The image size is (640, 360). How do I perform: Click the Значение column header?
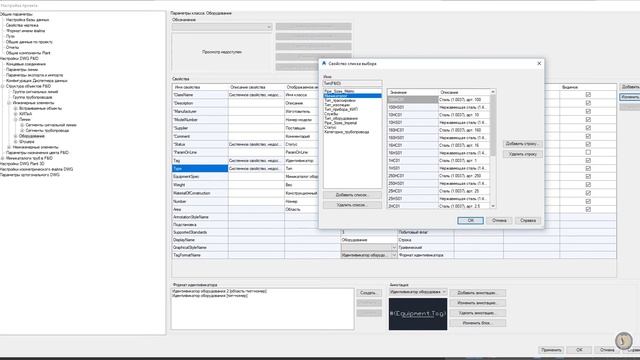pyautogui.click(x=413, y=92)
